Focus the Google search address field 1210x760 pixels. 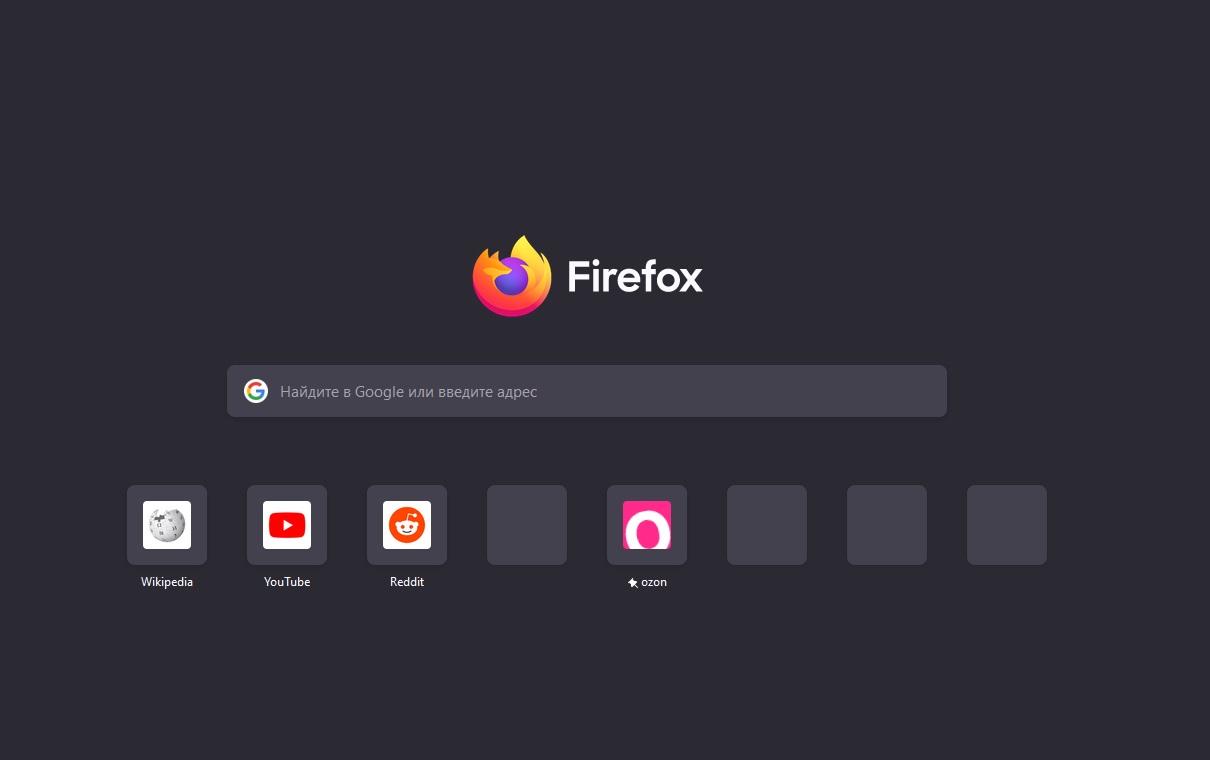587,391
